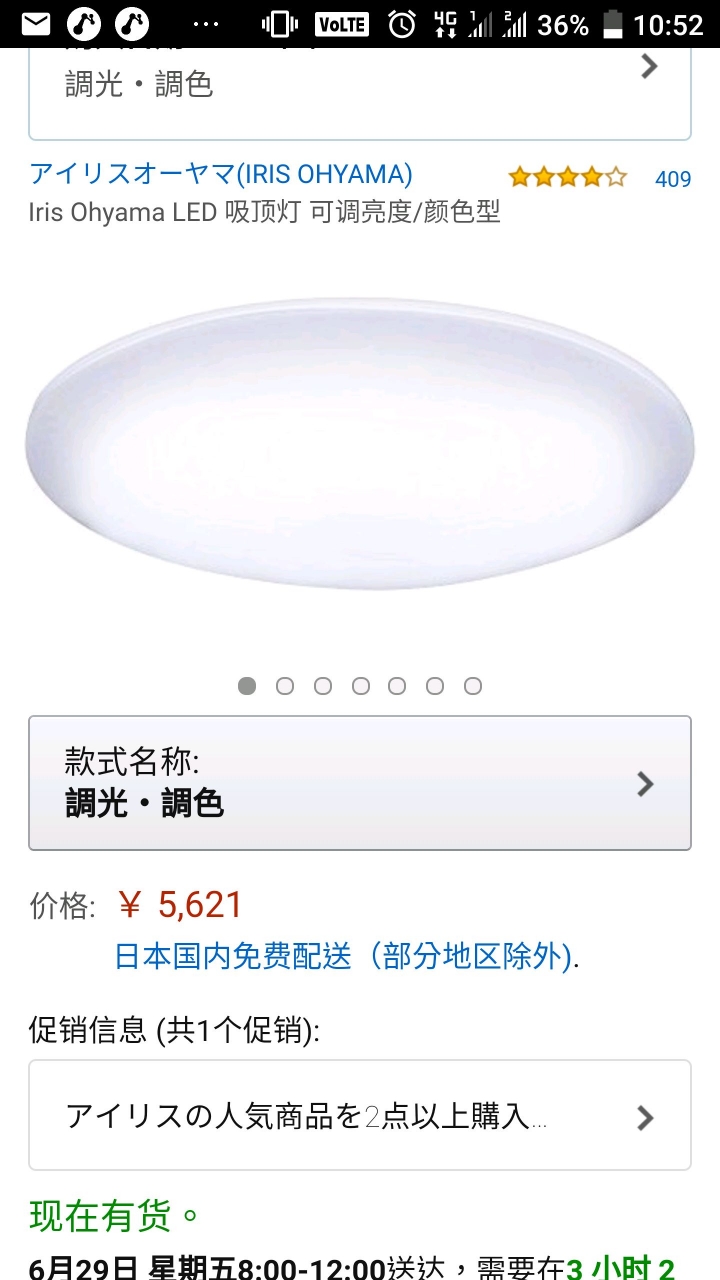Open the 款式名称 調光・調色 selector
720x1280 pixels.
(360, 783)
